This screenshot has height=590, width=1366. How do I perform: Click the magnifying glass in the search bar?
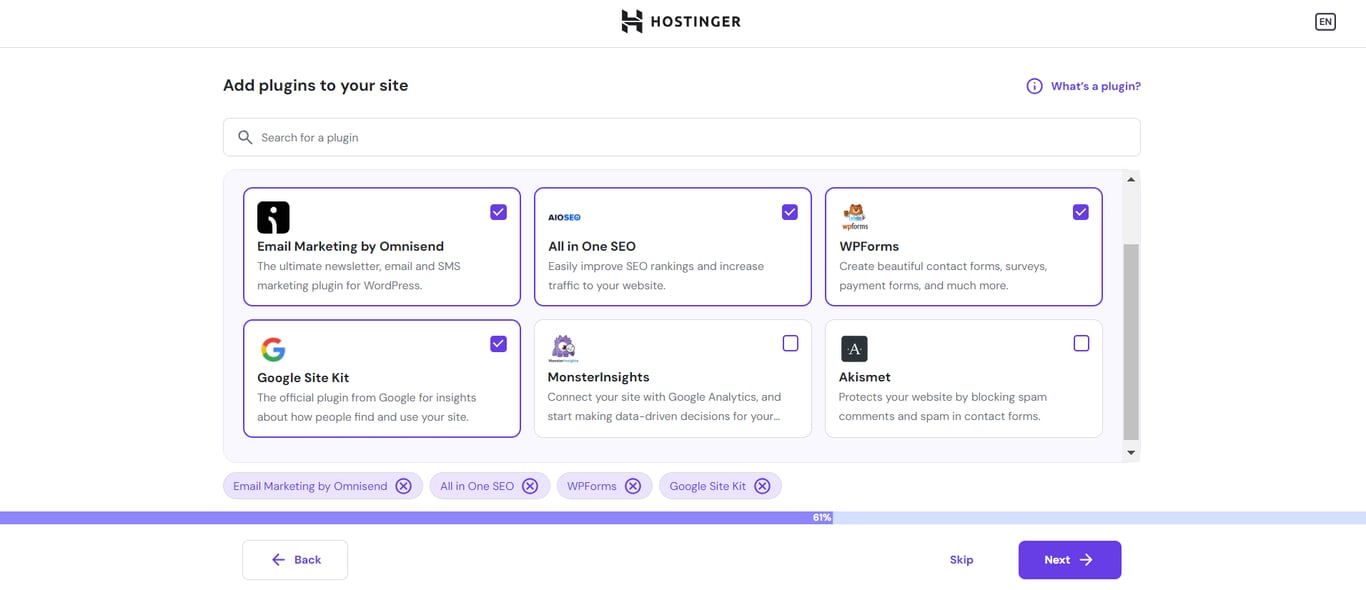pyautogui.click(x=245, y=136)
